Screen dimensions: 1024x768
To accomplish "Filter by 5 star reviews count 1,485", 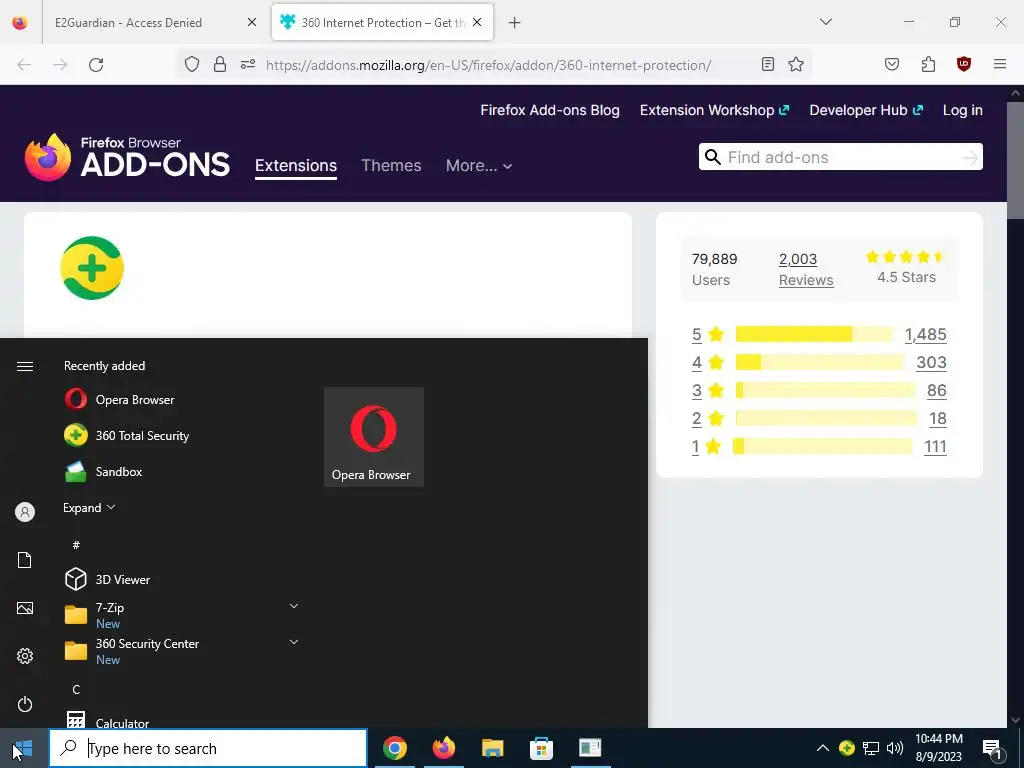I will [x=925, y=334].
